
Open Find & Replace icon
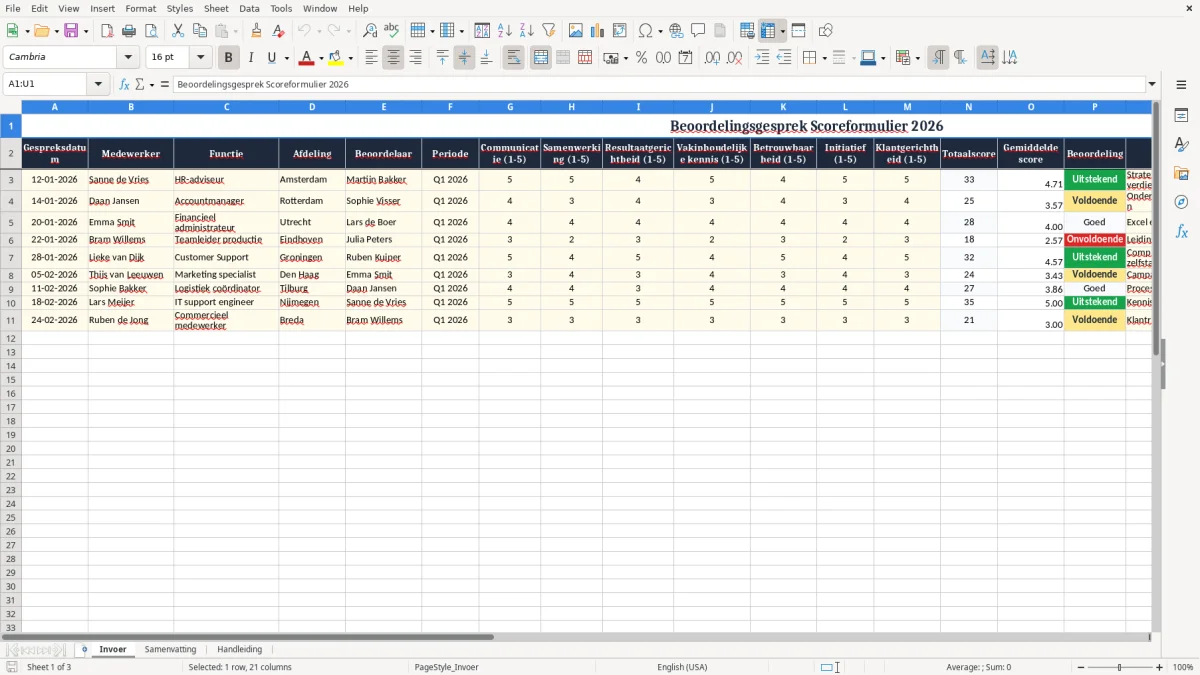coord(370,31)
